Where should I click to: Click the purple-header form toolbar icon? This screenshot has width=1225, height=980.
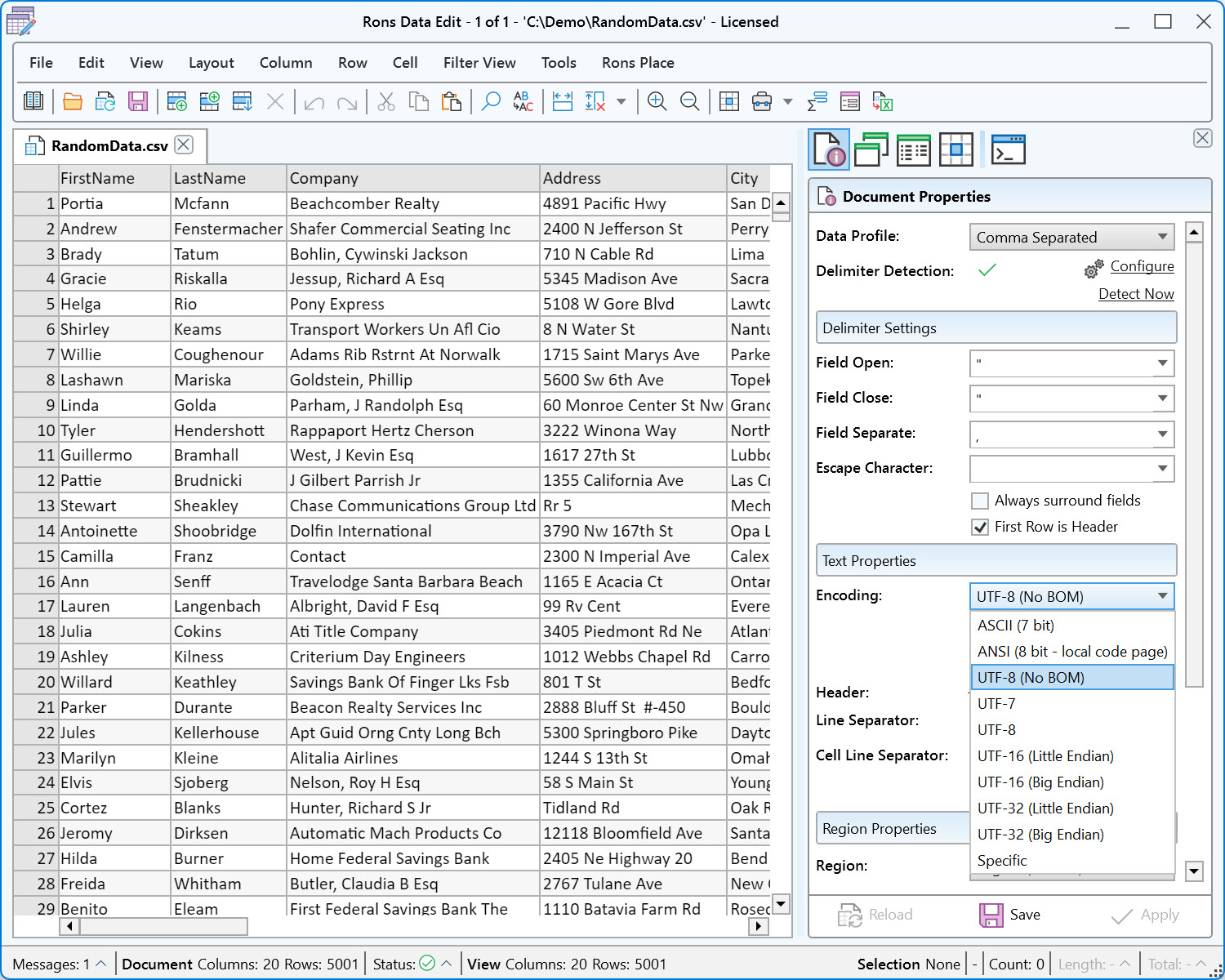pos(850,101)
